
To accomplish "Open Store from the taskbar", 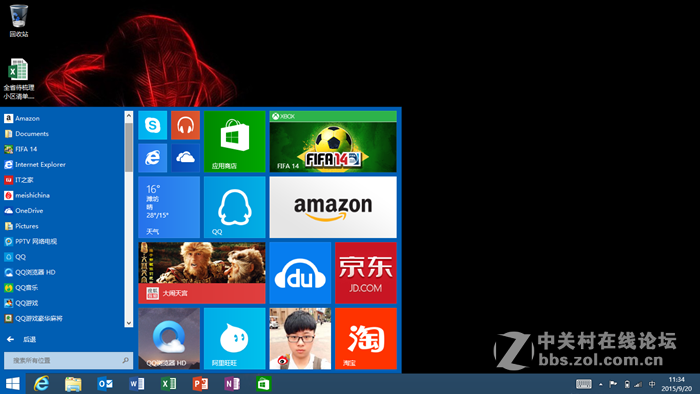I will (x=263, y=384).
